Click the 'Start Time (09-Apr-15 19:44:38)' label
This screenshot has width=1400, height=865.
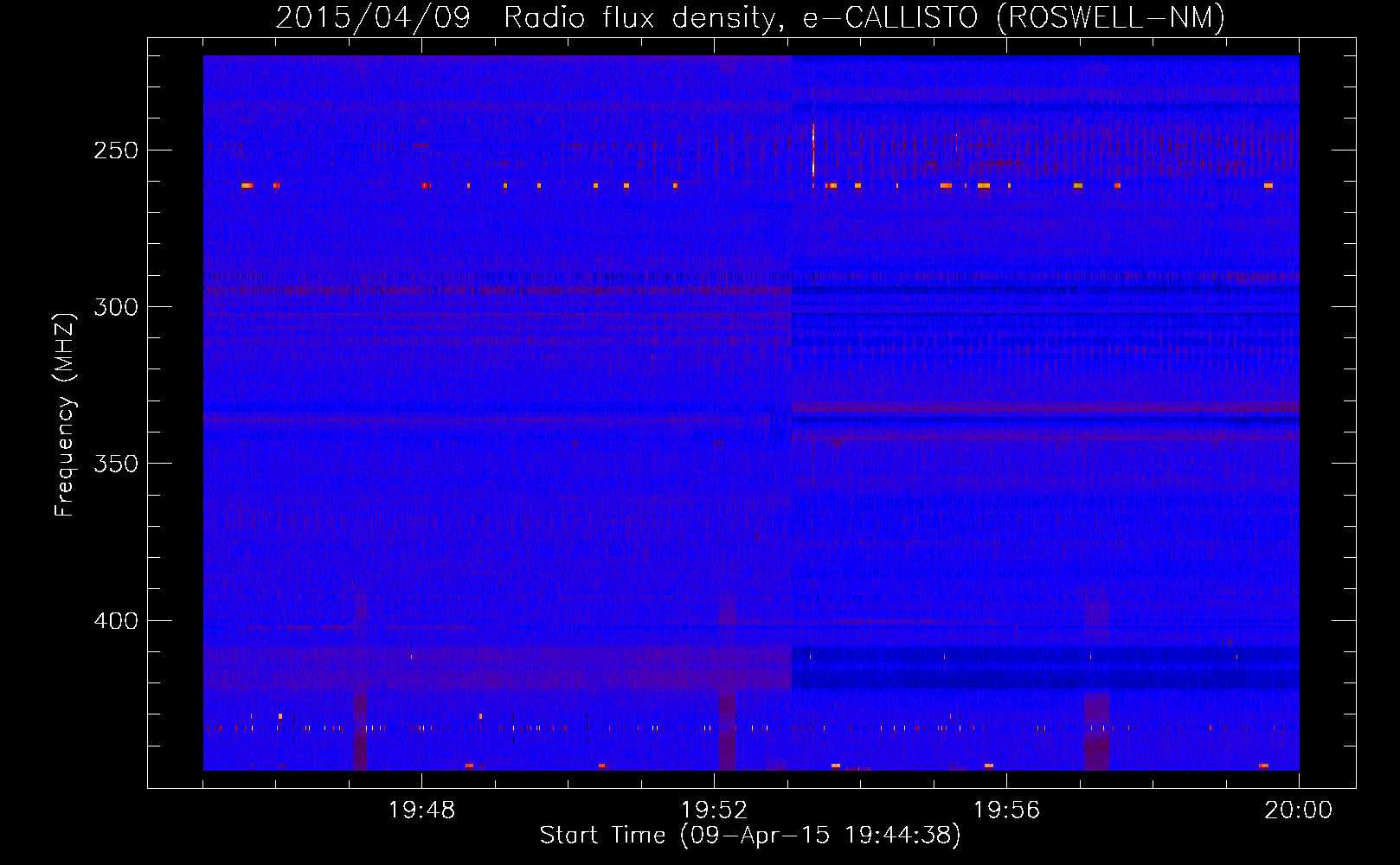[750, 836]
